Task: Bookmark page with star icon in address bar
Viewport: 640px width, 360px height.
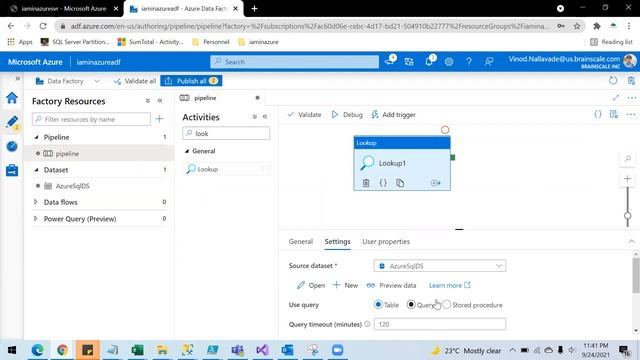Action: [577, 26]
